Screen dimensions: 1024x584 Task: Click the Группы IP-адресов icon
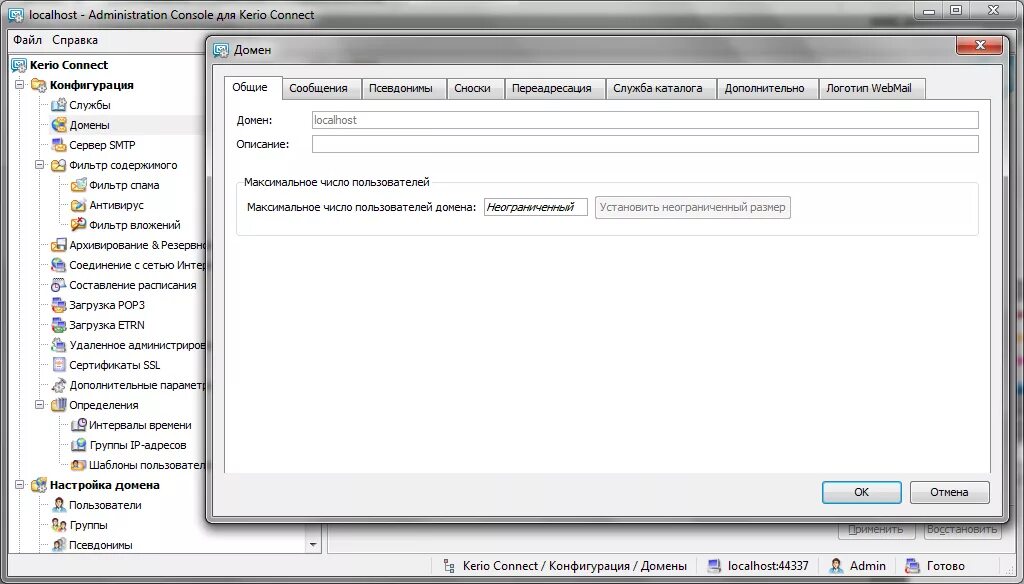(x=78, y=445)
